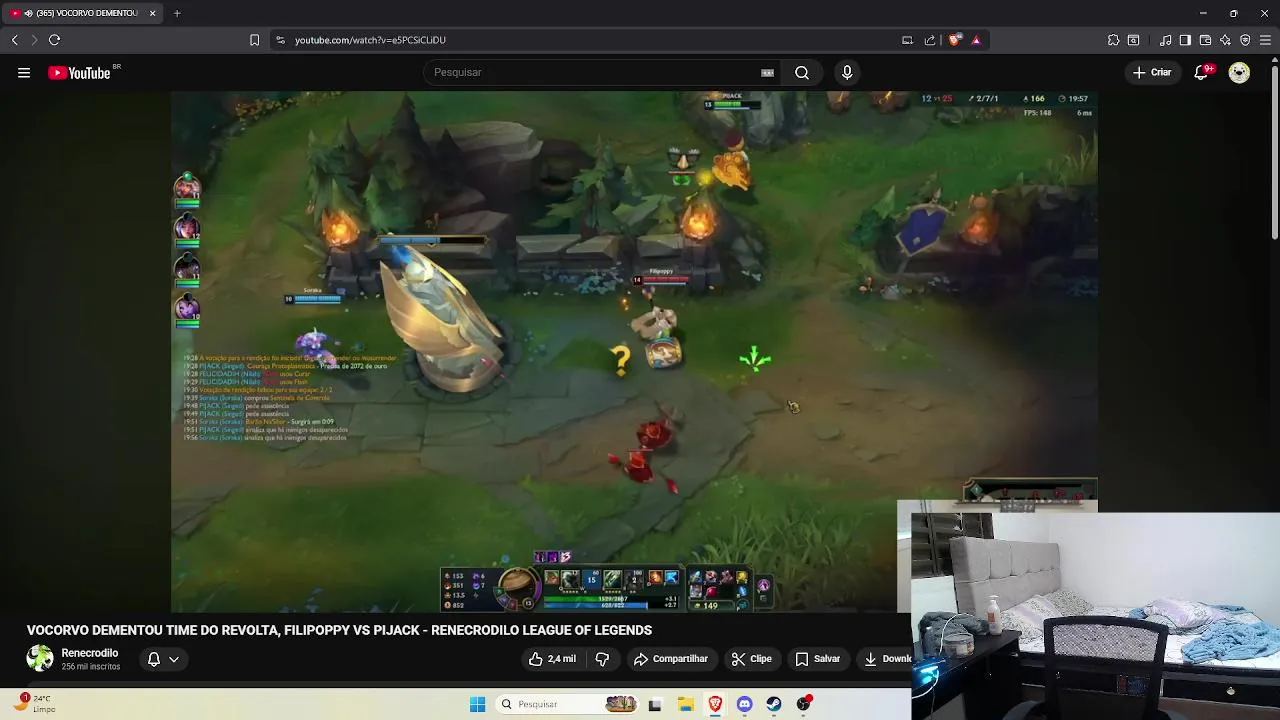Image resolution: width=1280 pixels, height=720 pixels.
Task: Go forward in browser history
Action: [34, 40]
